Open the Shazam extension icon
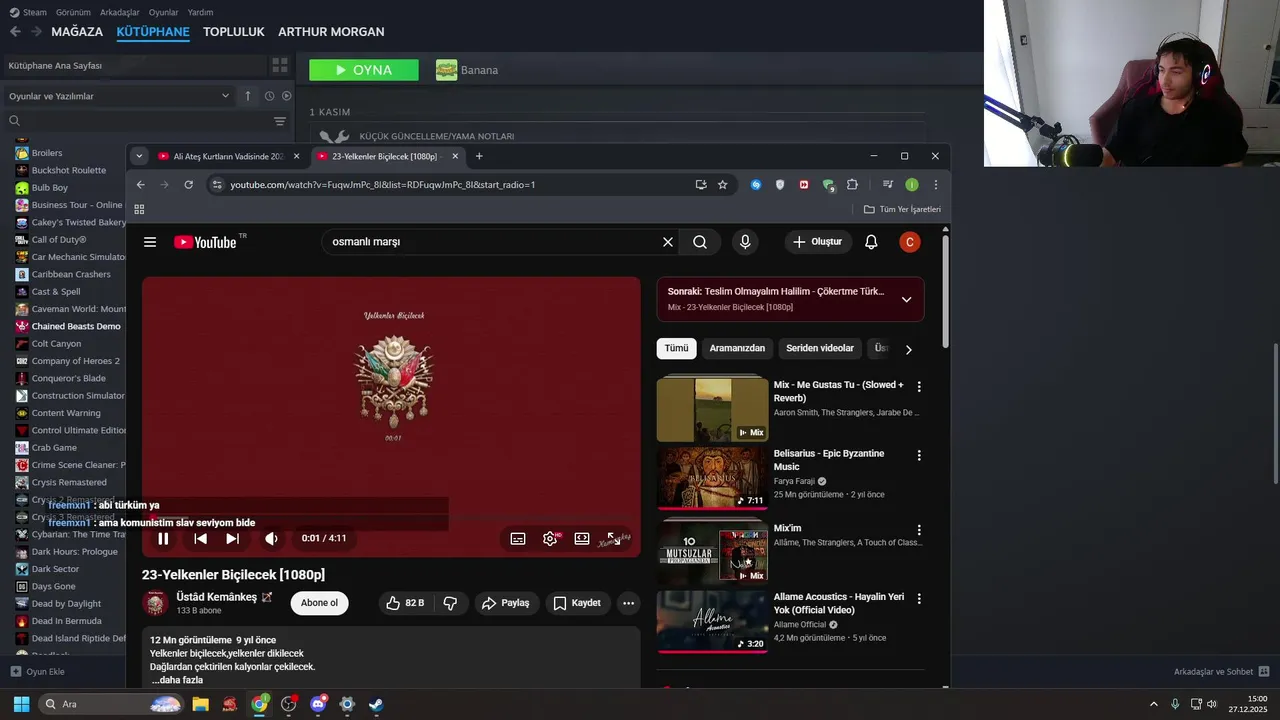This screenshot has width=1280, height=720. pos(756,185)
